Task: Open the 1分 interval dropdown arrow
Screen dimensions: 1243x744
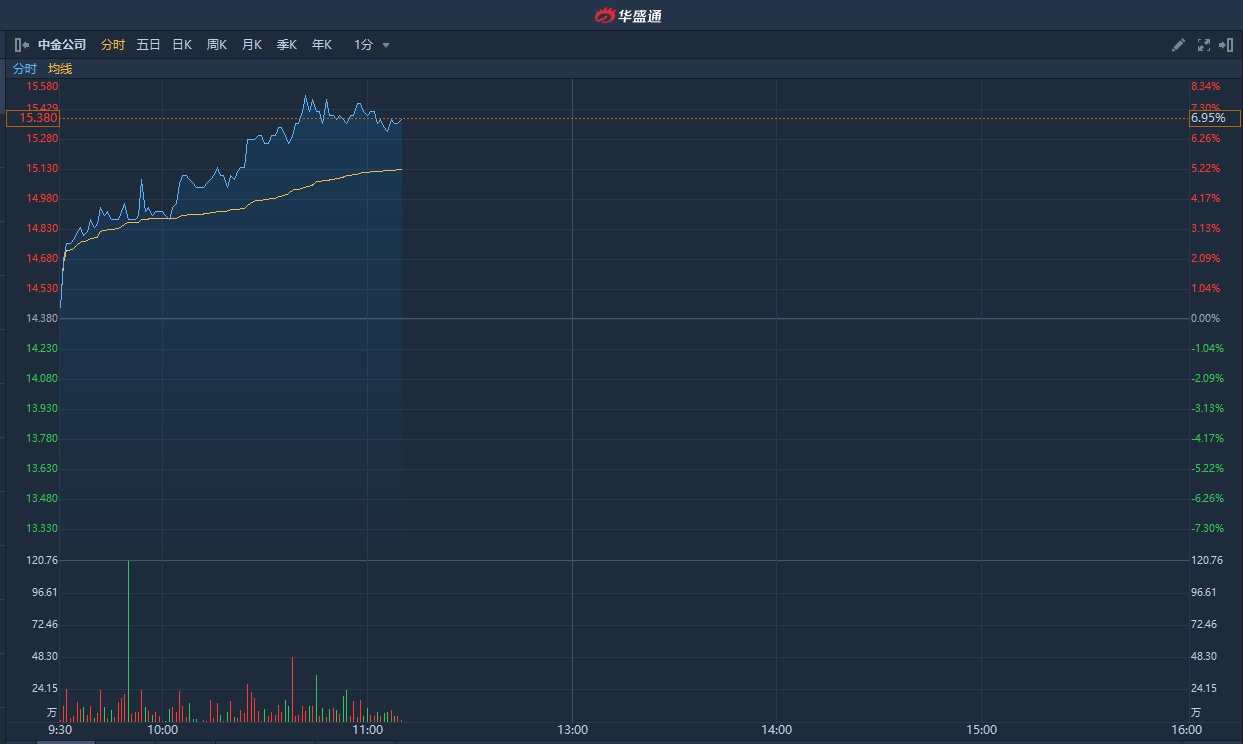Action: click(x=386, y=45)
